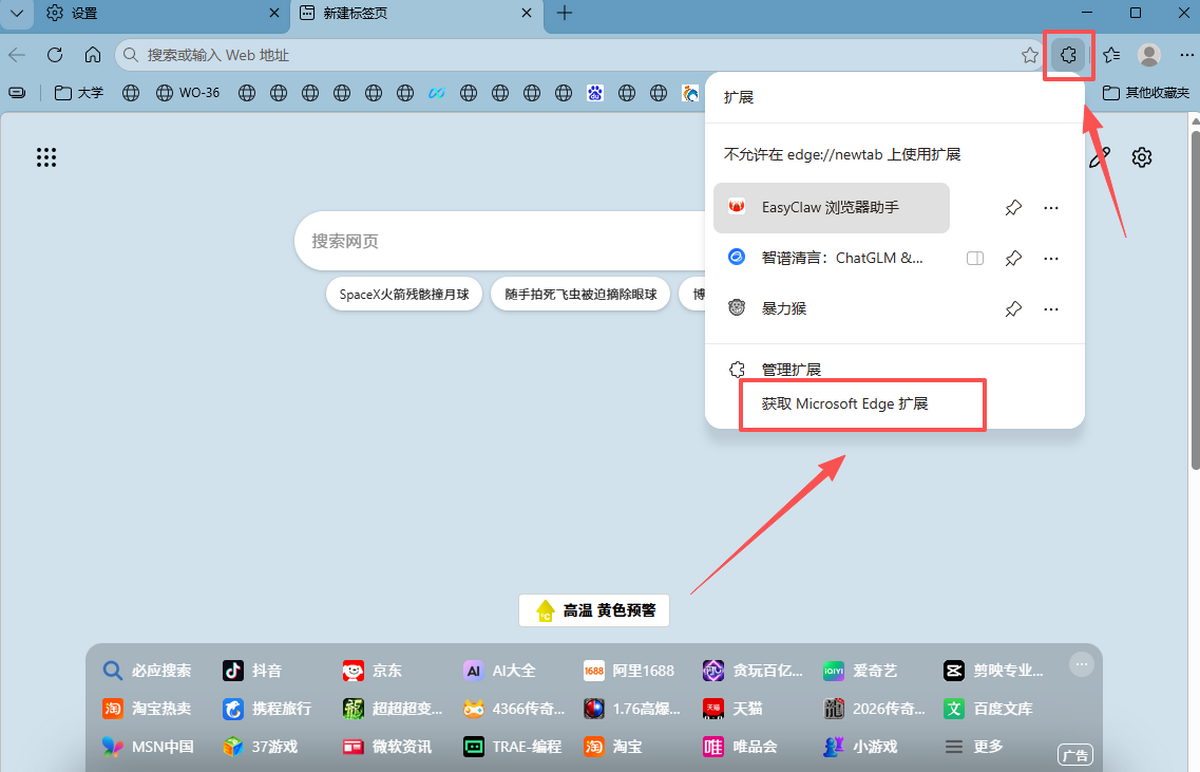This screenshot has height=772, width=1200.
Task: Open 携程旅行 quick link
Action: click(x=267, y=708)
